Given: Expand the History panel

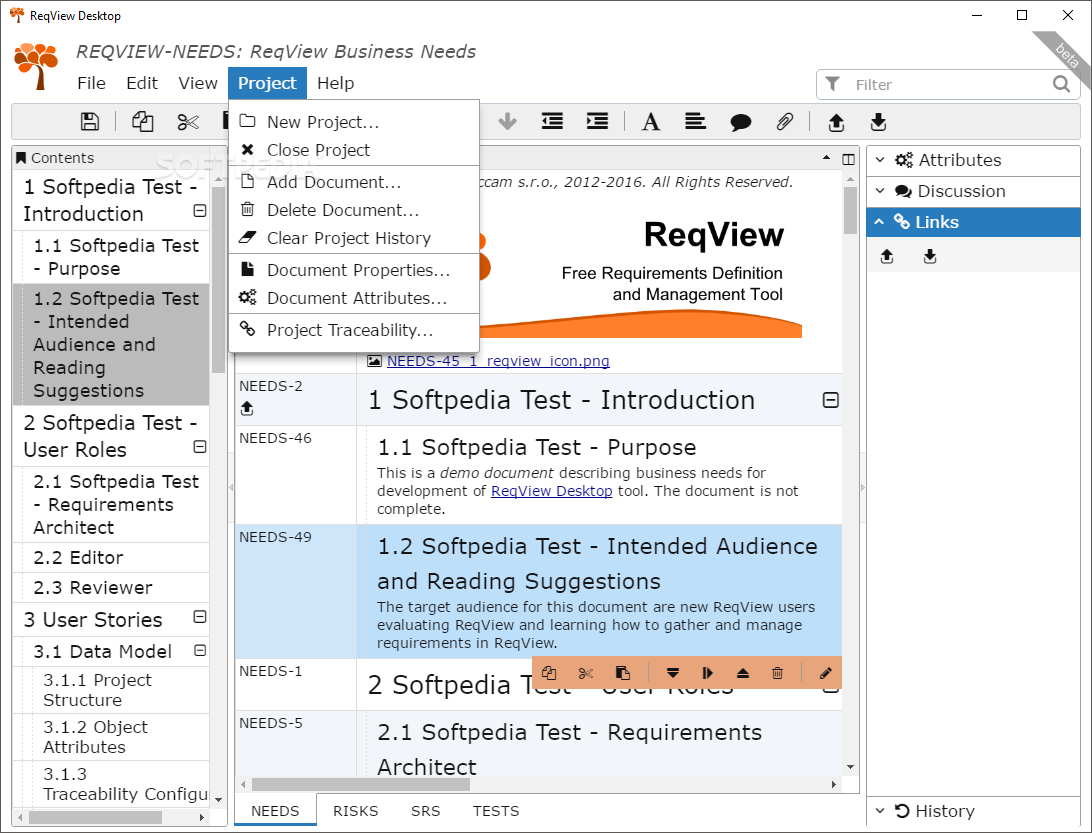Looking at the screenshot, I should (973, 811).
